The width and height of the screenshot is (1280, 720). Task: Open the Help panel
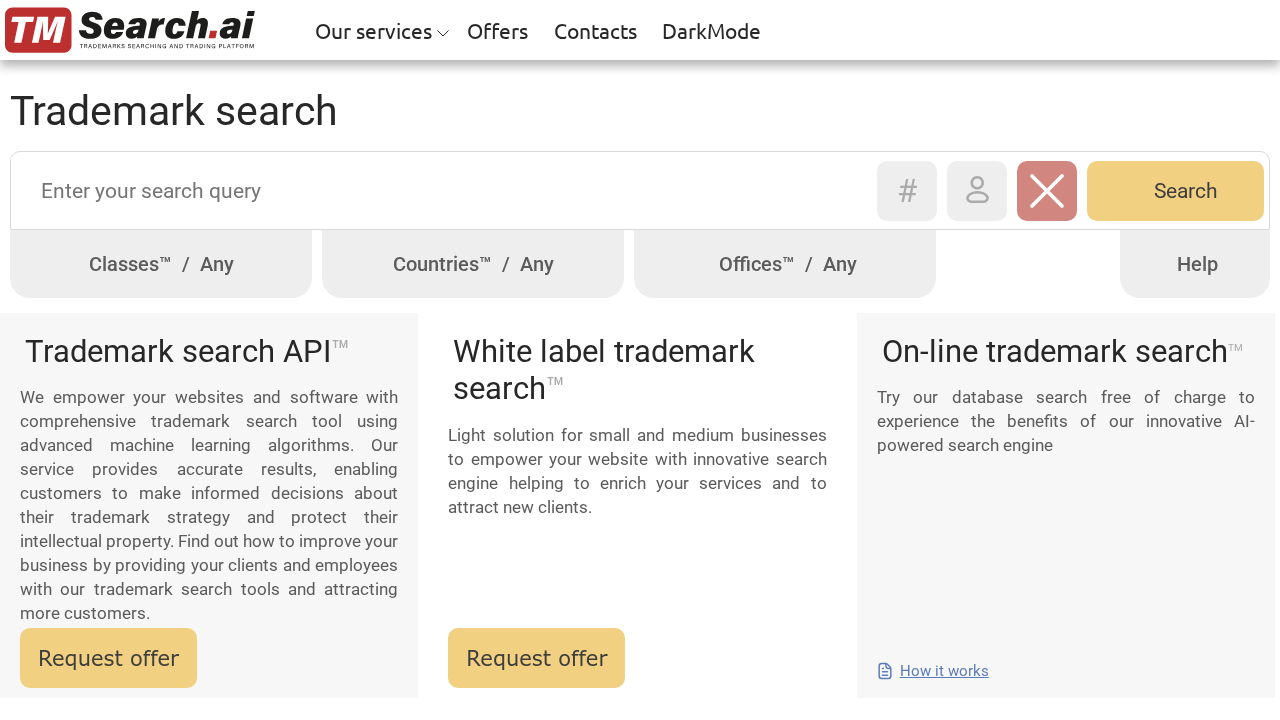coord(1195,262)
